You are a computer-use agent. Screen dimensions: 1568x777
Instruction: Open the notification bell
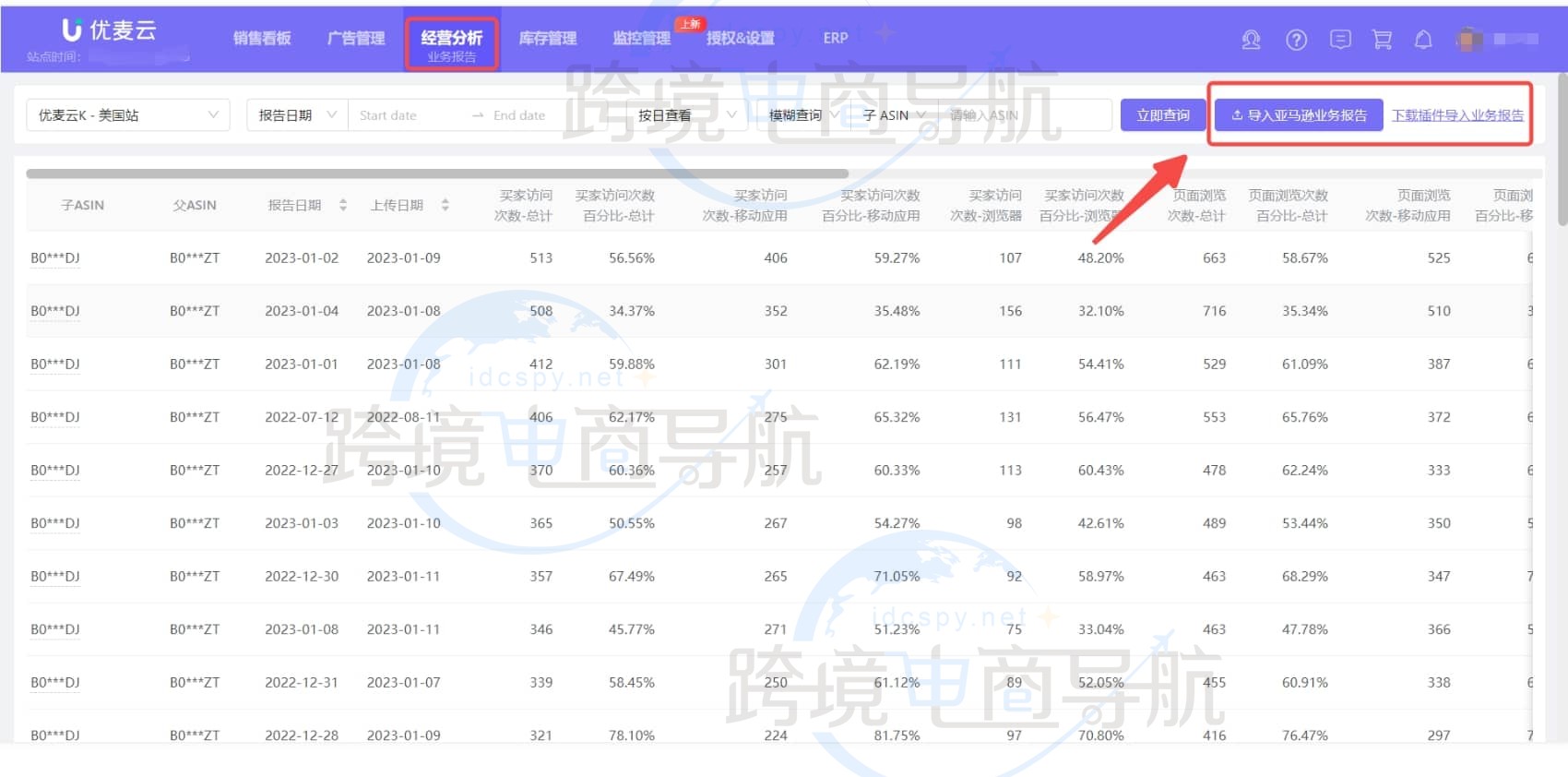tap(1423, 40)
